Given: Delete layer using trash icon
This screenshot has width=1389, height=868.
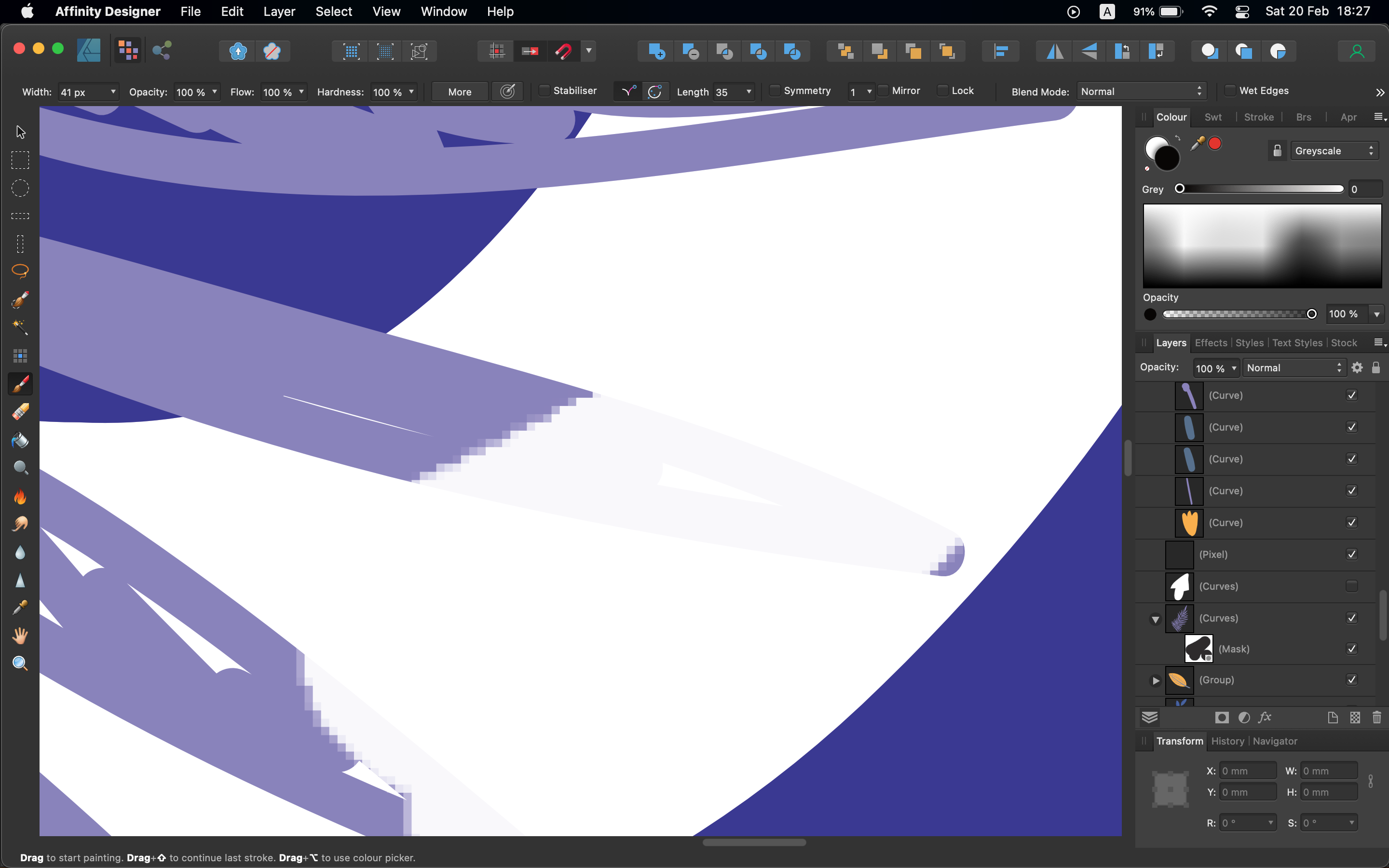Looking at the screenshot, I should (x=1376, y=718).
